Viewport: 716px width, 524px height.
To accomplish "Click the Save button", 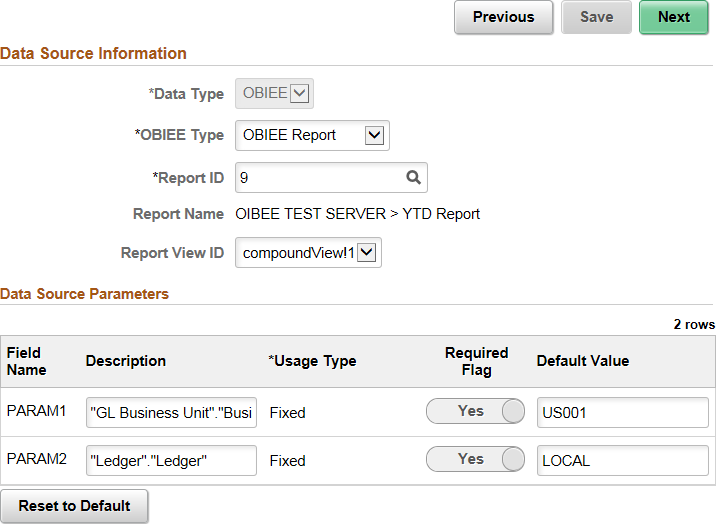I will click(x=596, y=17).
